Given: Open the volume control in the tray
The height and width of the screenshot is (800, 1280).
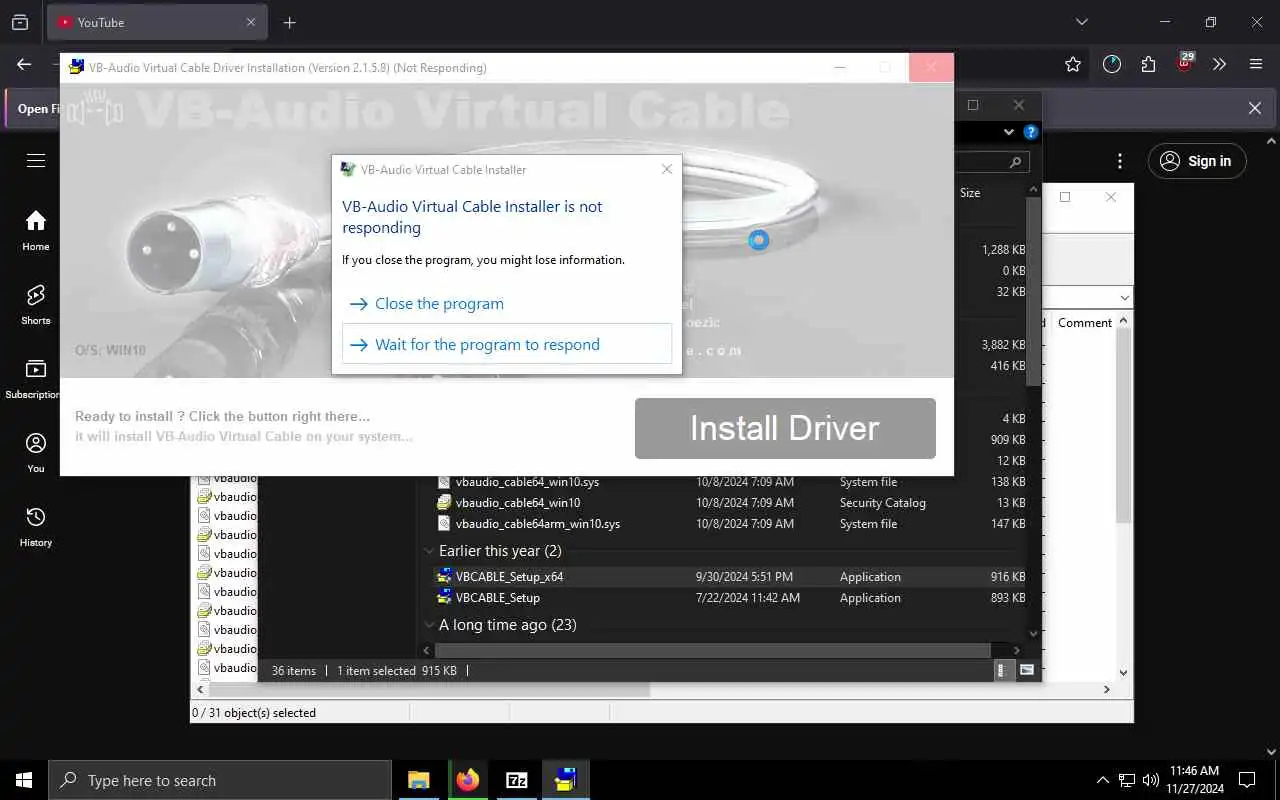Looking at the screenshot, I should pos(1151,780).
